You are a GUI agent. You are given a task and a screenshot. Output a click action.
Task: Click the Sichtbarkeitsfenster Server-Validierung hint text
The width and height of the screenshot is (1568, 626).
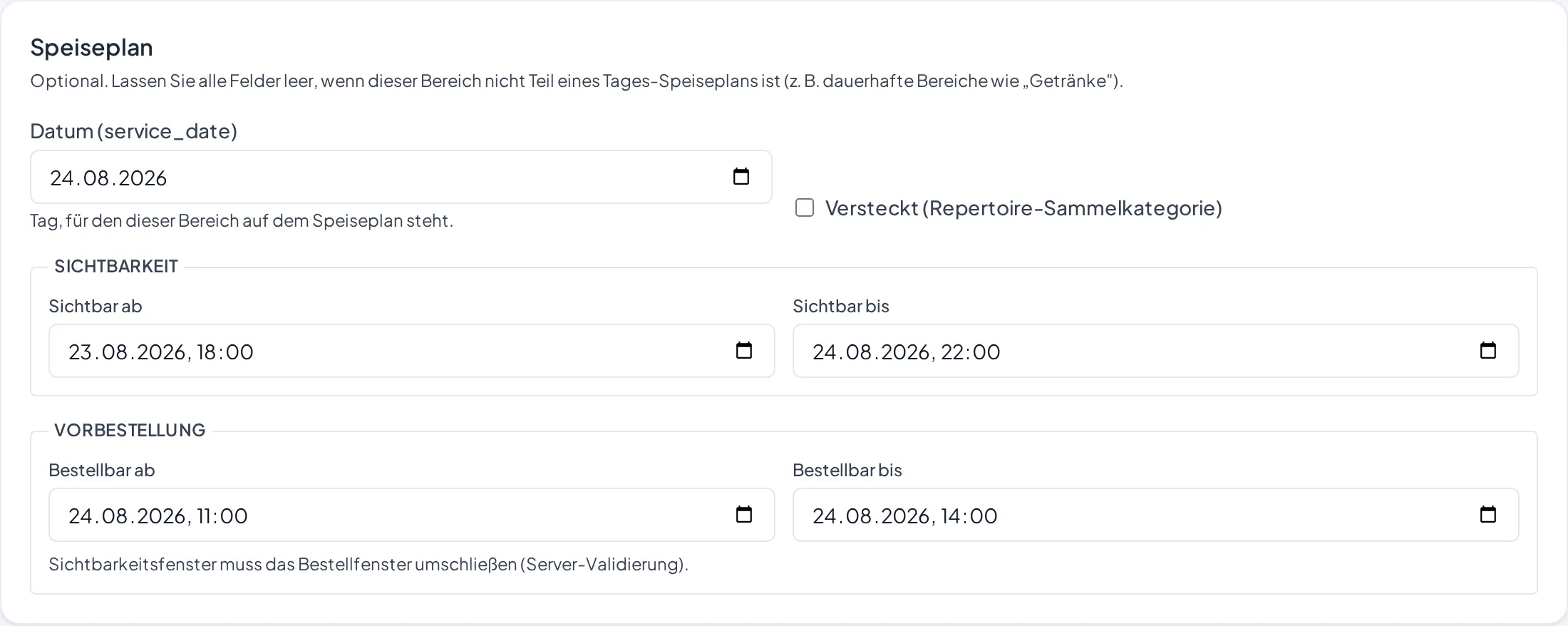point(368,565)
